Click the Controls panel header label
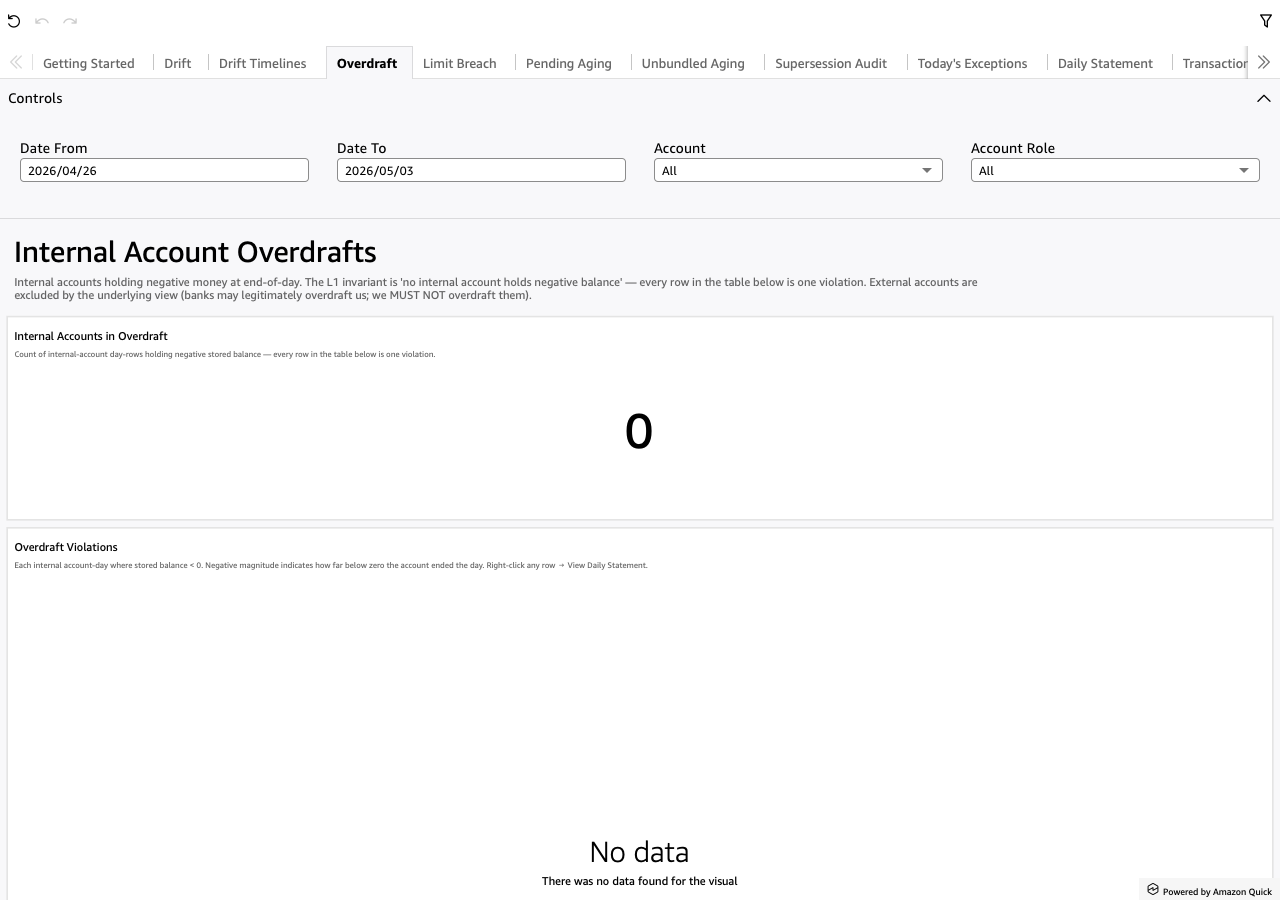The image size is (1280, 900). [35, 98]
